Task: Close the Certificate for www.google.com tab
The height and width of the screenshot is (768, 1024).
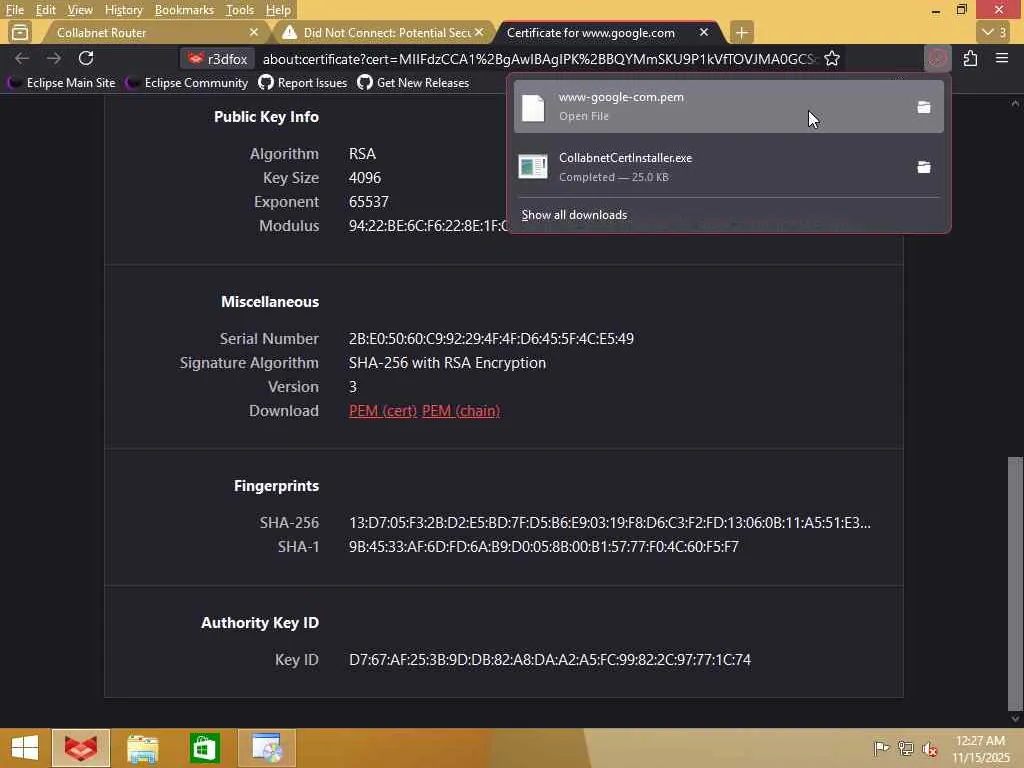Action: point(703,32)
